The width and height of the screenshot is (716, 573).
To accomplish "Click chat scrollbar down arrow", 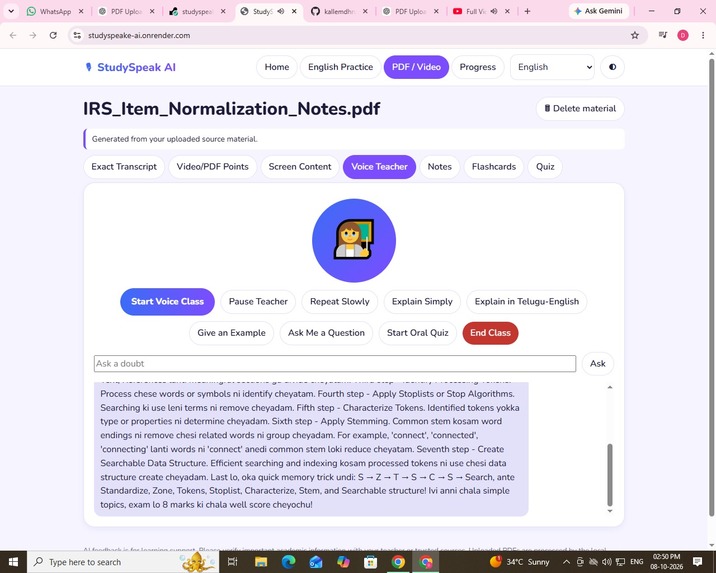I will pyautogui.click(x=610, y=511).
